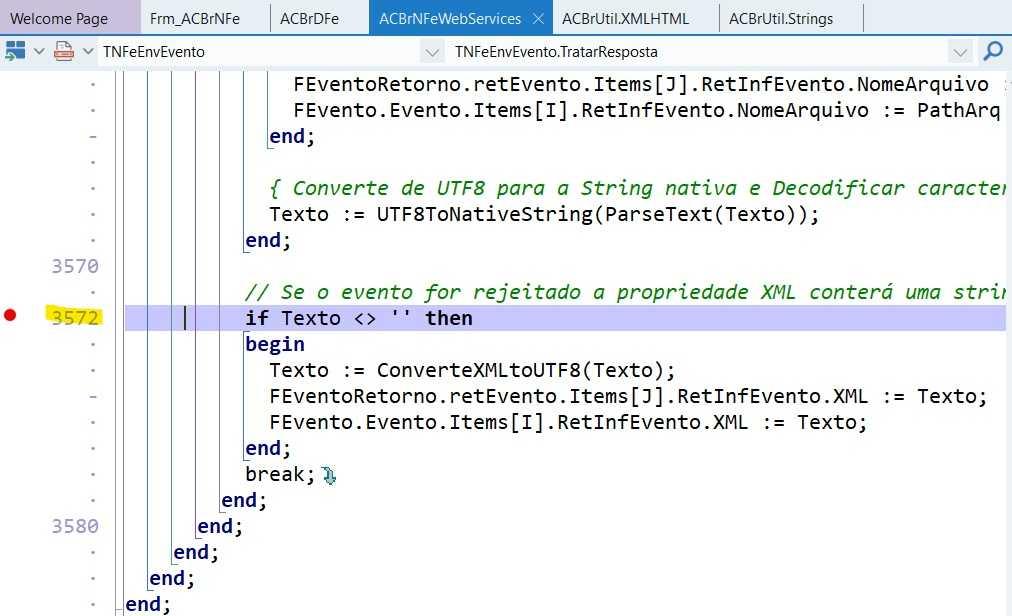Switch to the ACBrUtil.Strings tab

coord(781,19)
